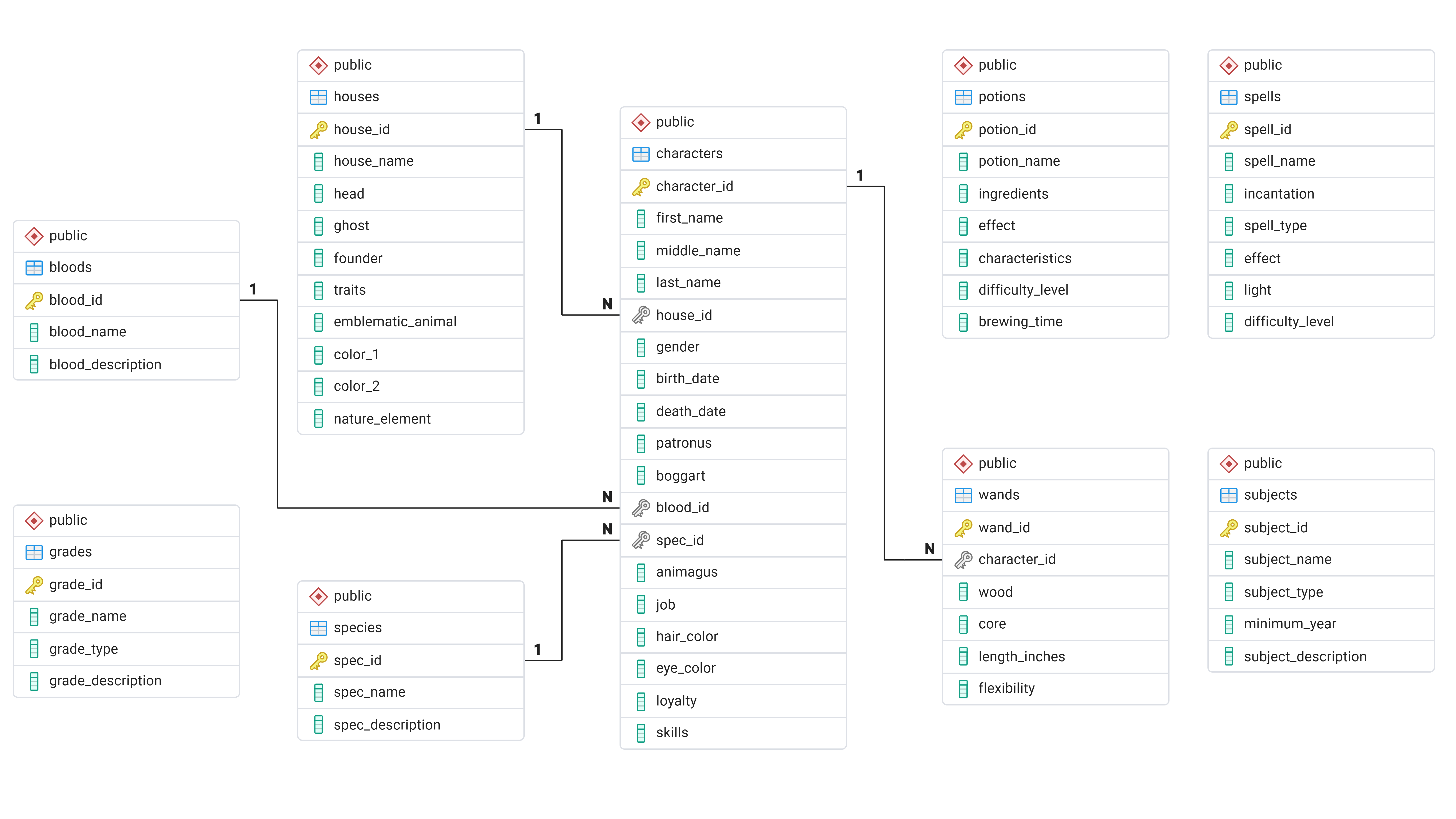Click the schema diamond icon above bloods
Screen dimensions: 1456x819
pyautogui.click(x=34, y=236)
